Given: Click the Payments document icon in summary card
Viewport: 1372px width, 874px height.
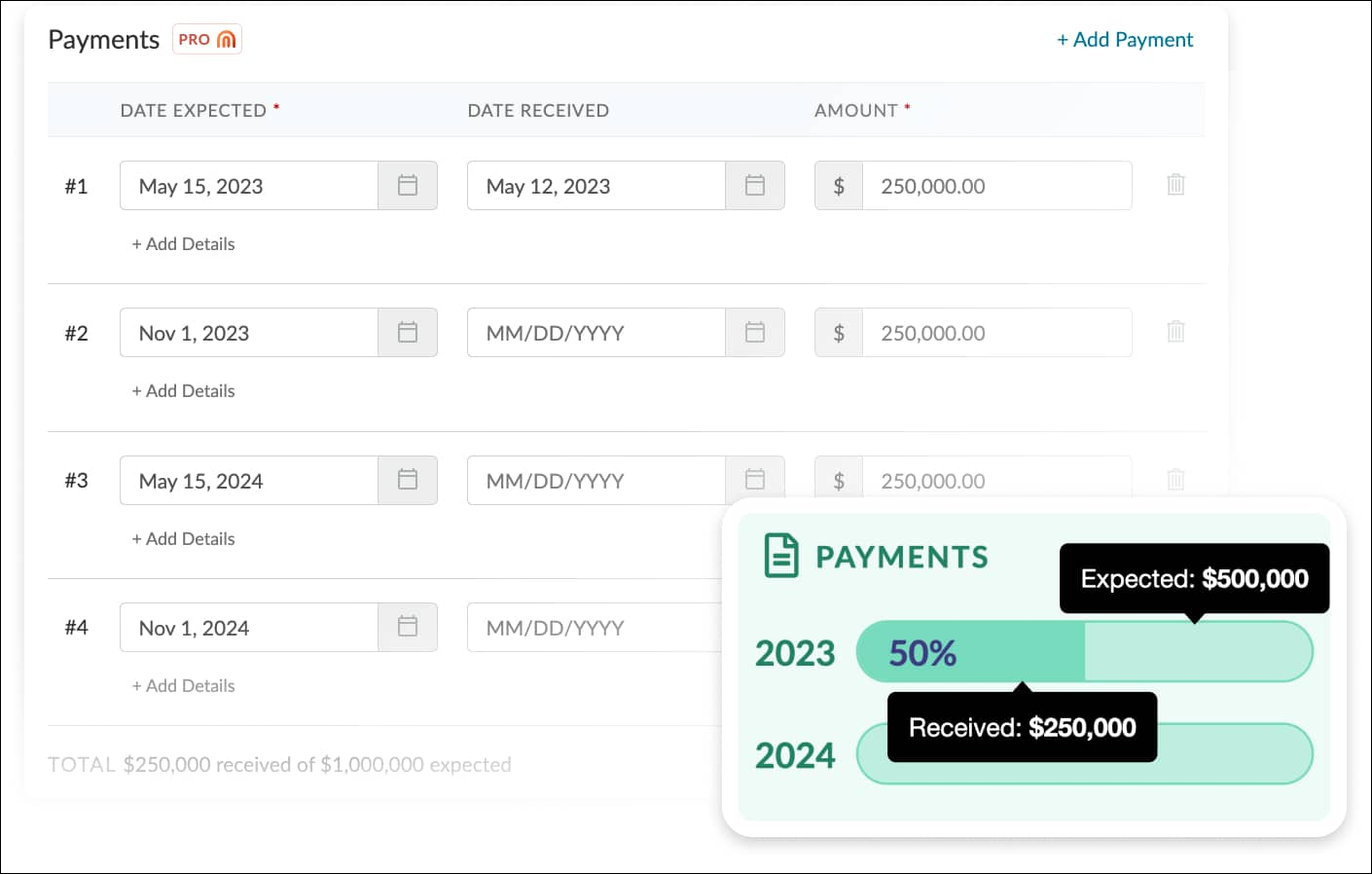Looking at the screenshot, I should pos(781,556).
